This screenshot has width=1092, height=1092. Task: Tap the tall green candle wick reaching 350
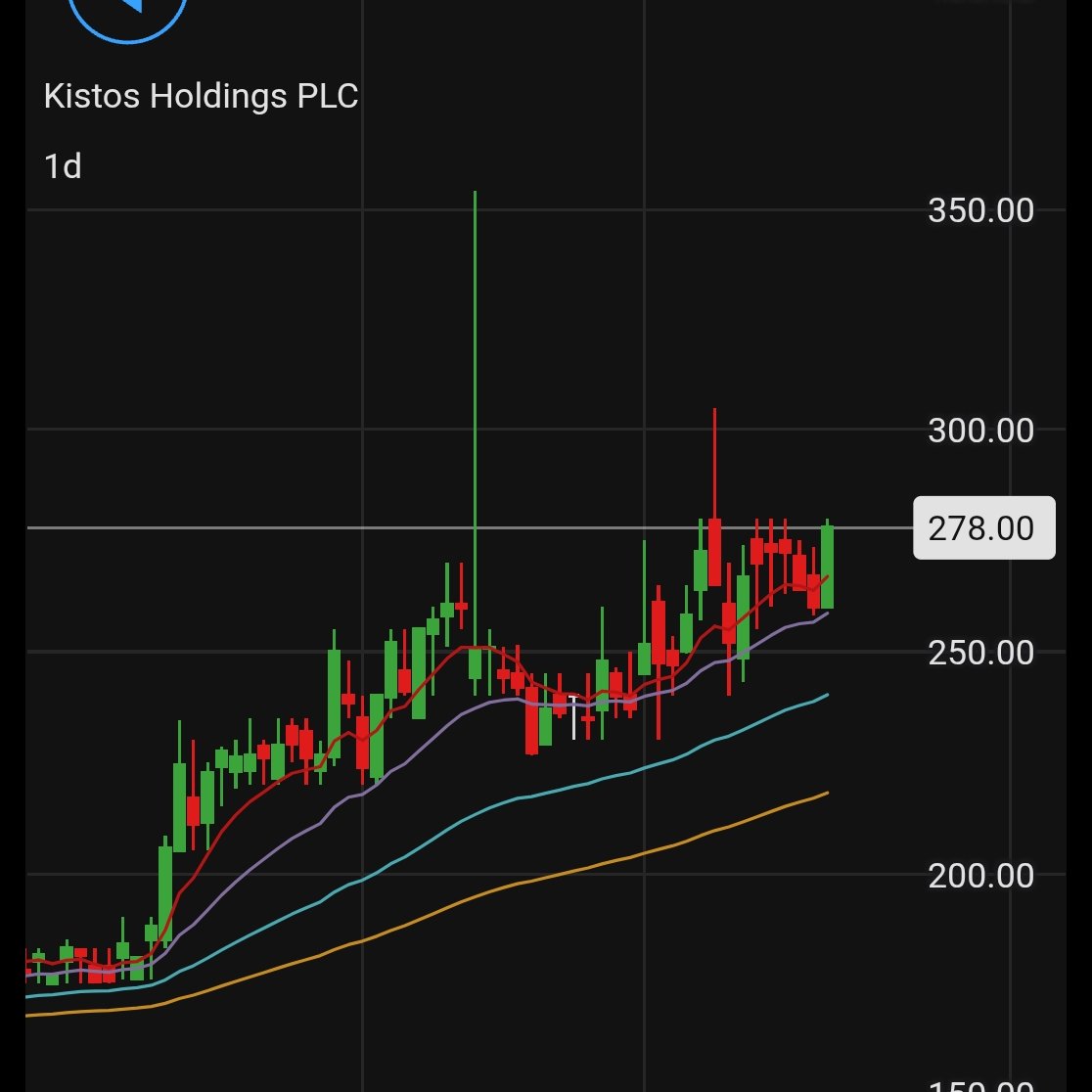coord(475,418)
